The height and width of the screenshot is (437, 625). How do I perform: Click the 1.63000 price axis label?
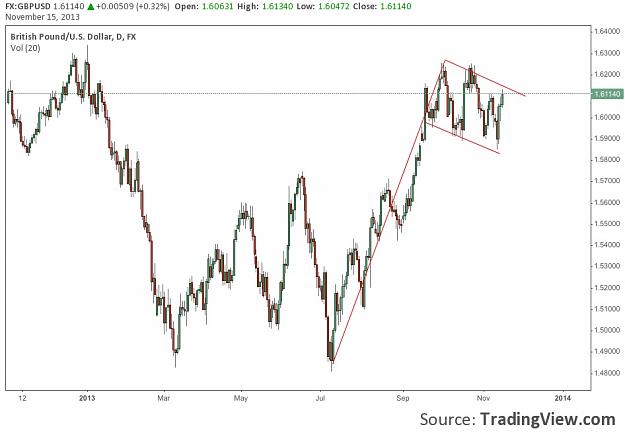(x=607, y=53)
